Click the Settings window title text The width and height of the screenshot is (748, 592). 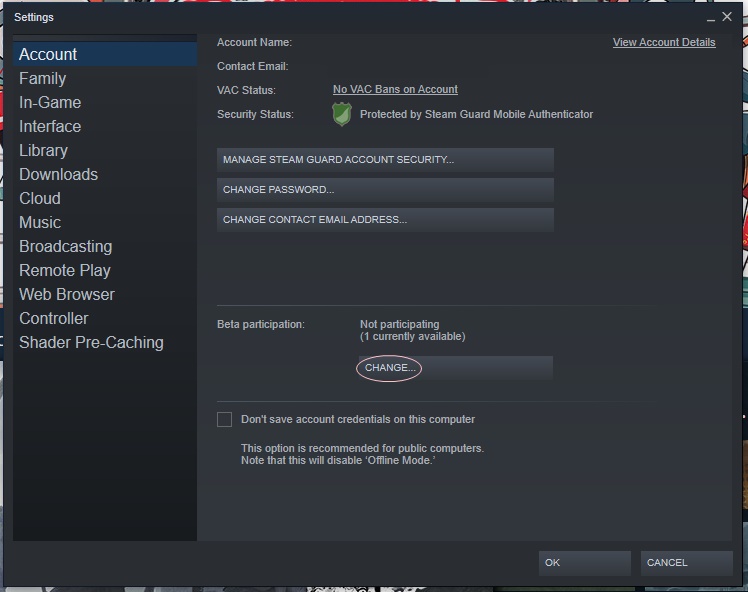point(34,18)
